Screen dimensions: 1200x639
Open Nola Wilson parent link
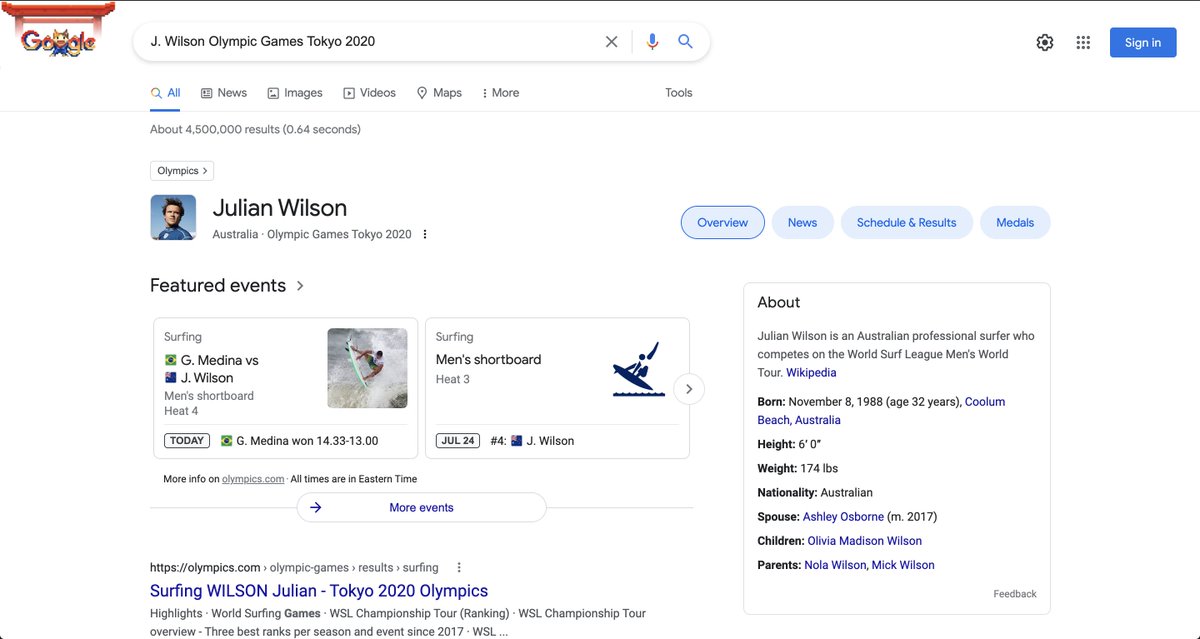tap(834, 565)
